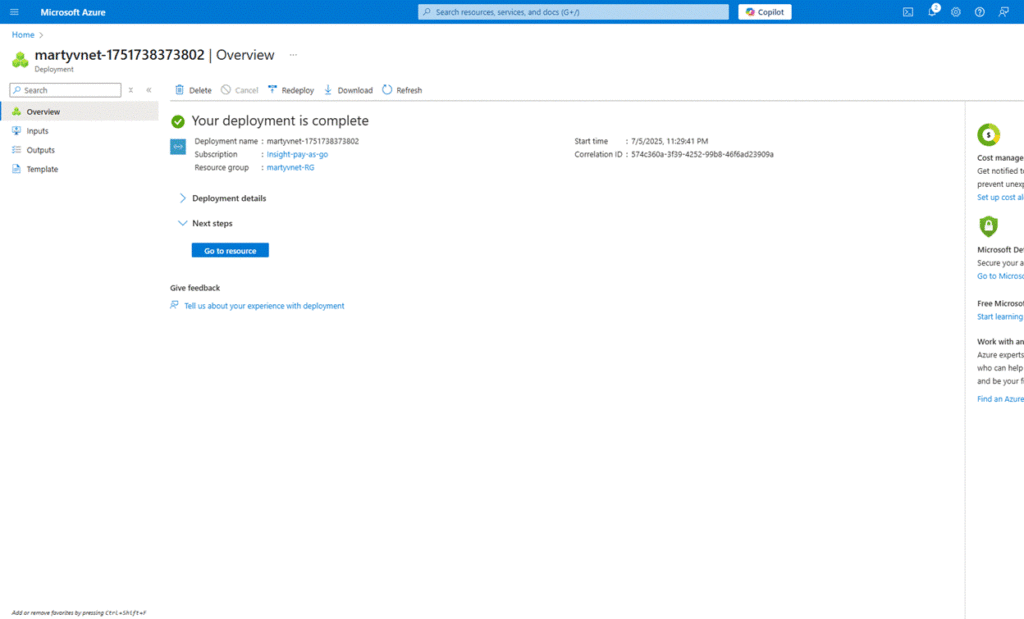
Task: Click the Refresh toolbar icon
Action: point(387,90)
